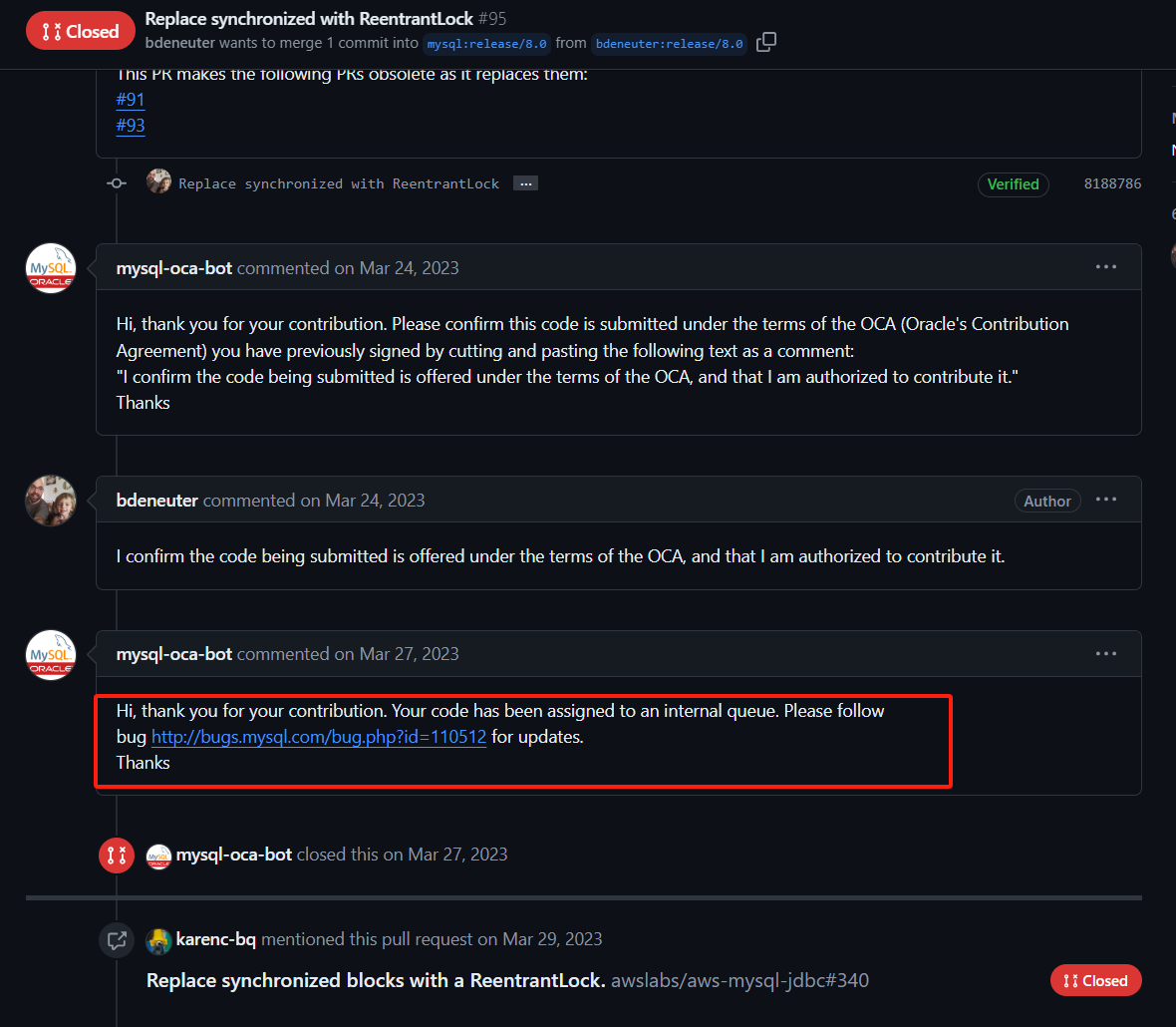
Task: Open commit hash 8188786
Action: point(1112,184)
